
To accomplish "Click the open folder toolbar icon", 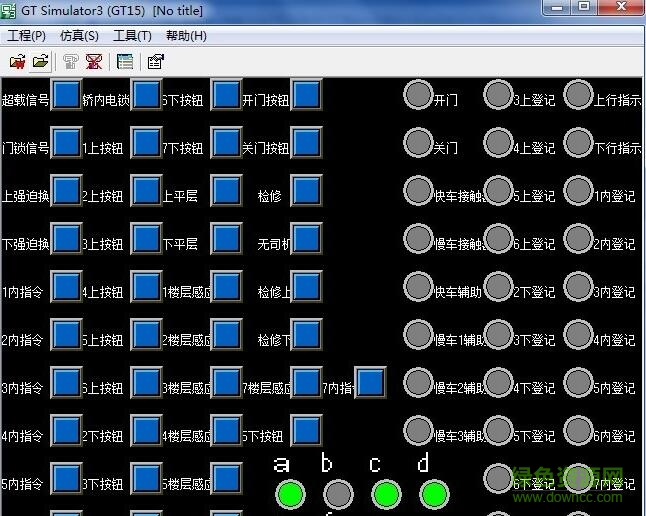I will [x=40, y=62].
